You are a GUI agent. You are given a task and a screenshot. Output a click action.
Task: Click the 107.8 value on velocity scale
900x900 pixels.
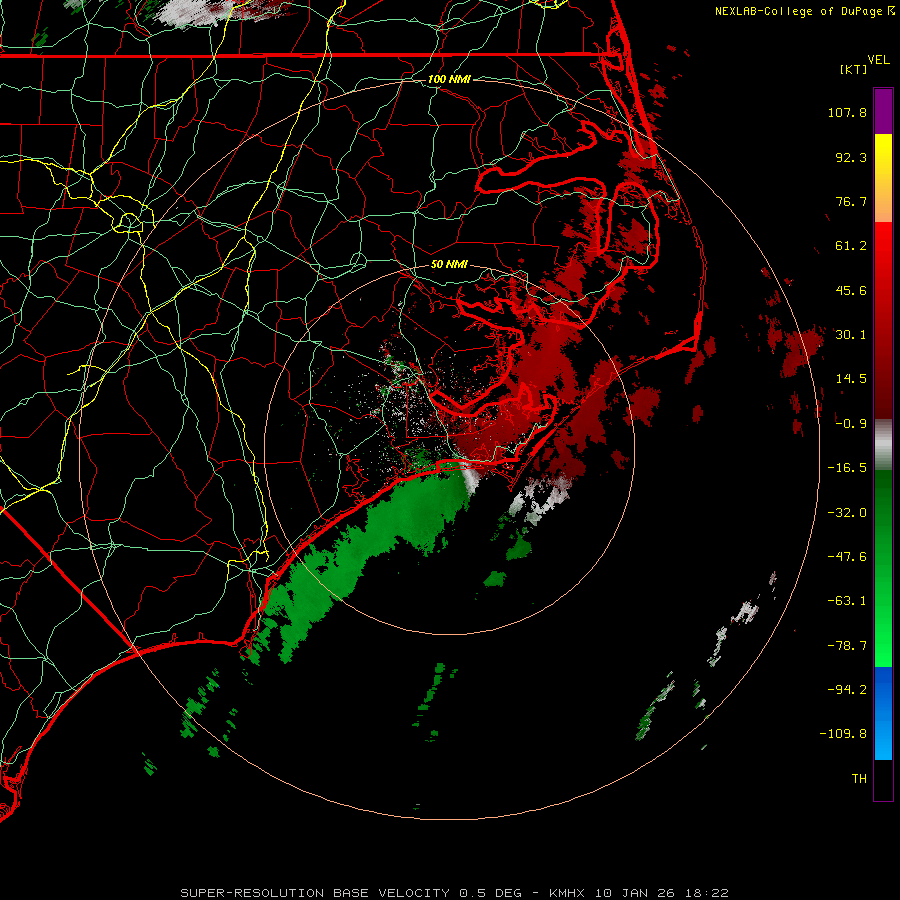coord(847,112)
